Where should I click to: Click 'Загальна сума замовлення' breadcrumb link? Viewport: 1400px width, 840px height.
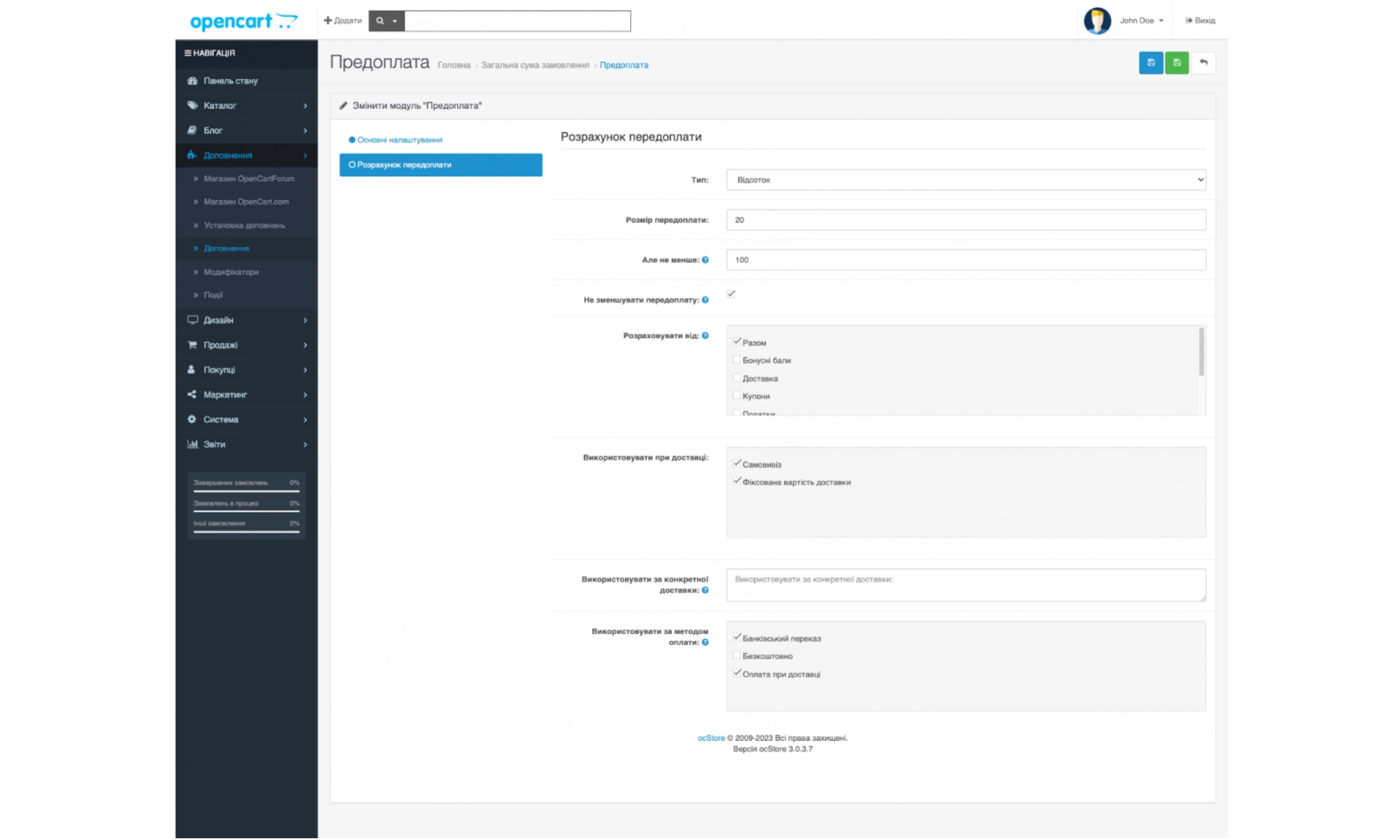[x=535, y=65]
